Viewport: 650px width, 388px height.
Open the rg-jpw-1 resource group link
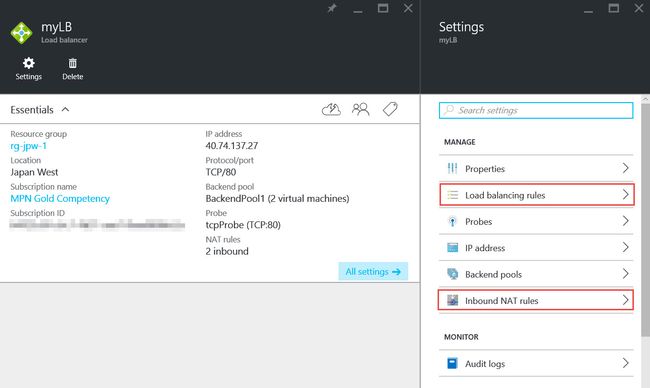pos(29,146)
